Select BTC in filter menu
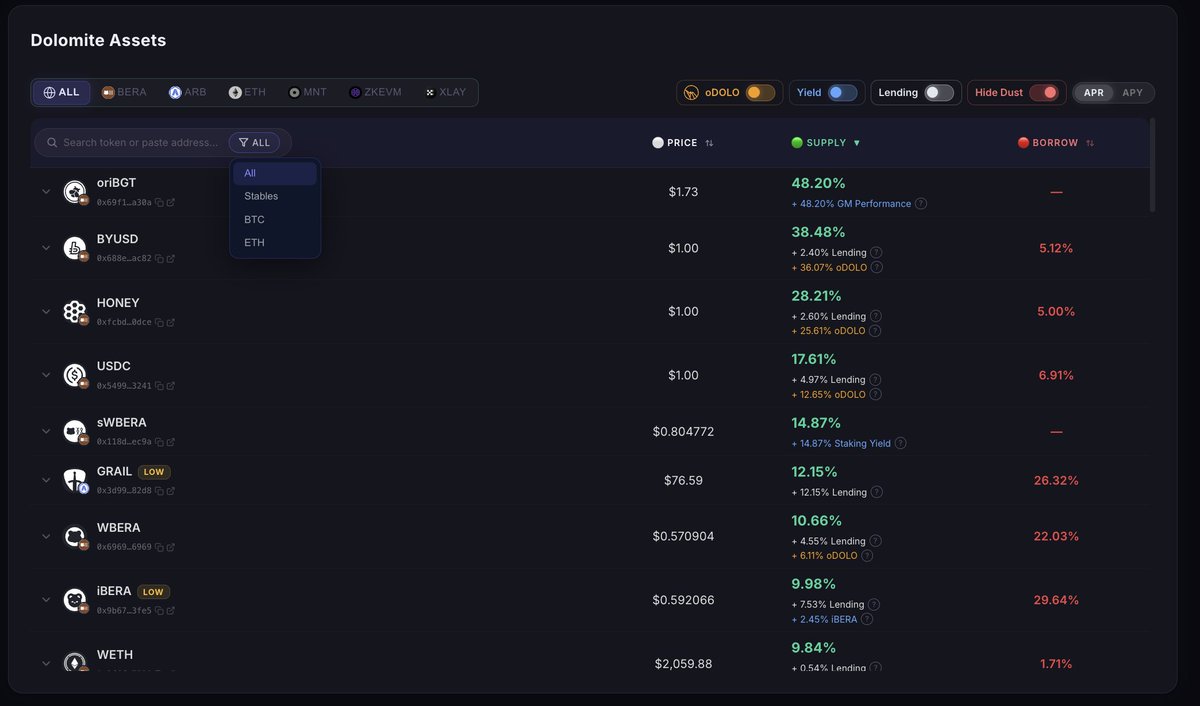 [x=275, y=219]
